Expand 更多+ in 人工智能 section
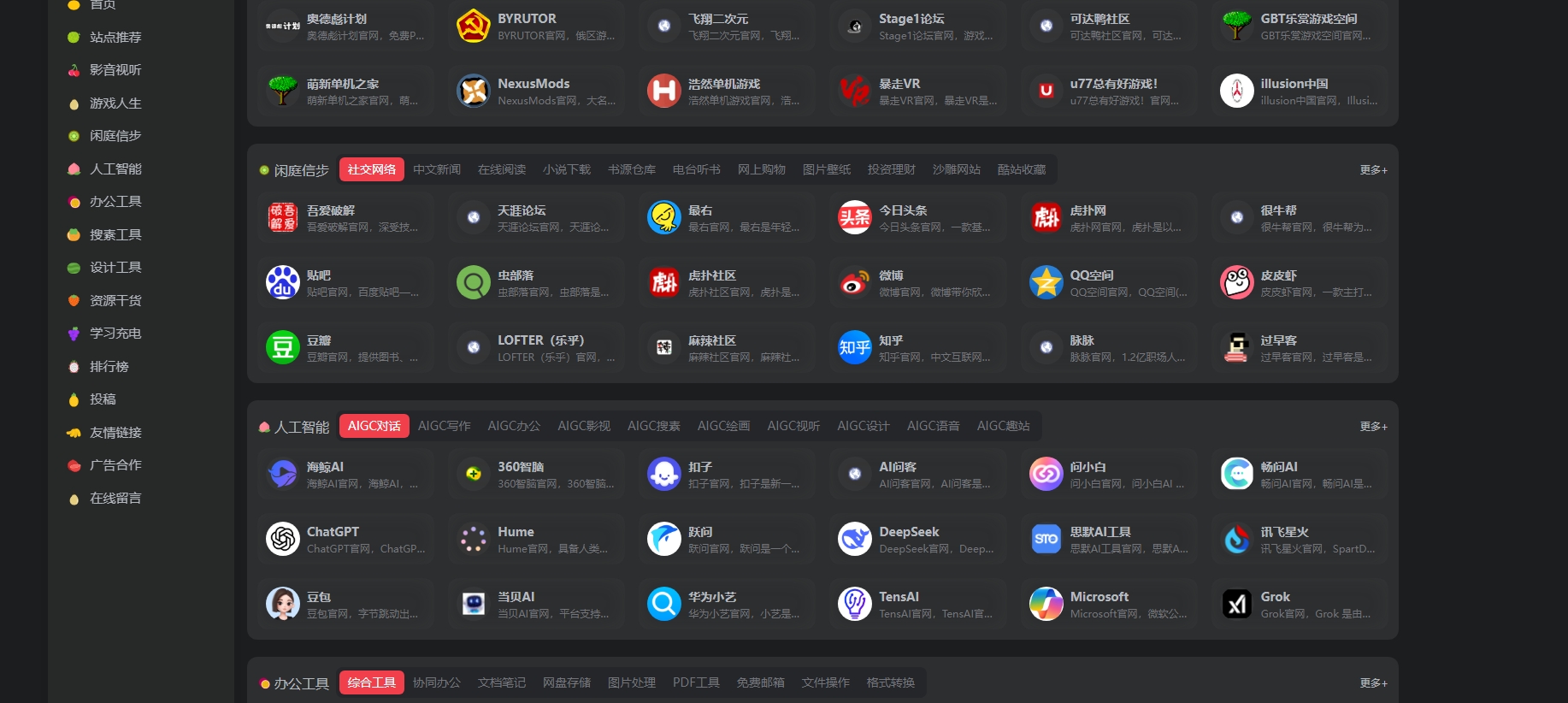 click(1373, 426)
